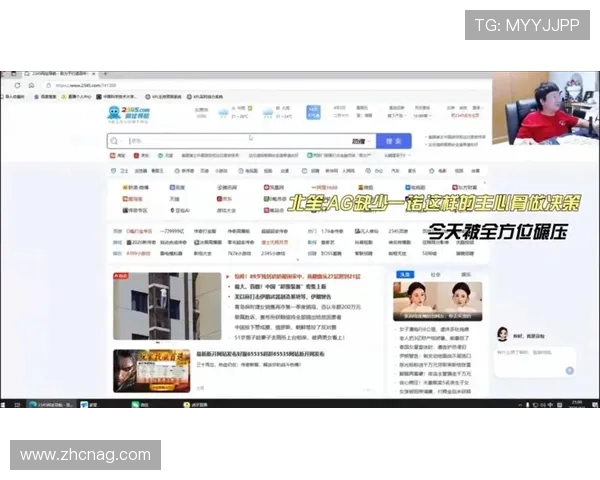This screenshot has width=600, height=480.
Task: Open 东方财富 site link
Action: click(465, 187)
